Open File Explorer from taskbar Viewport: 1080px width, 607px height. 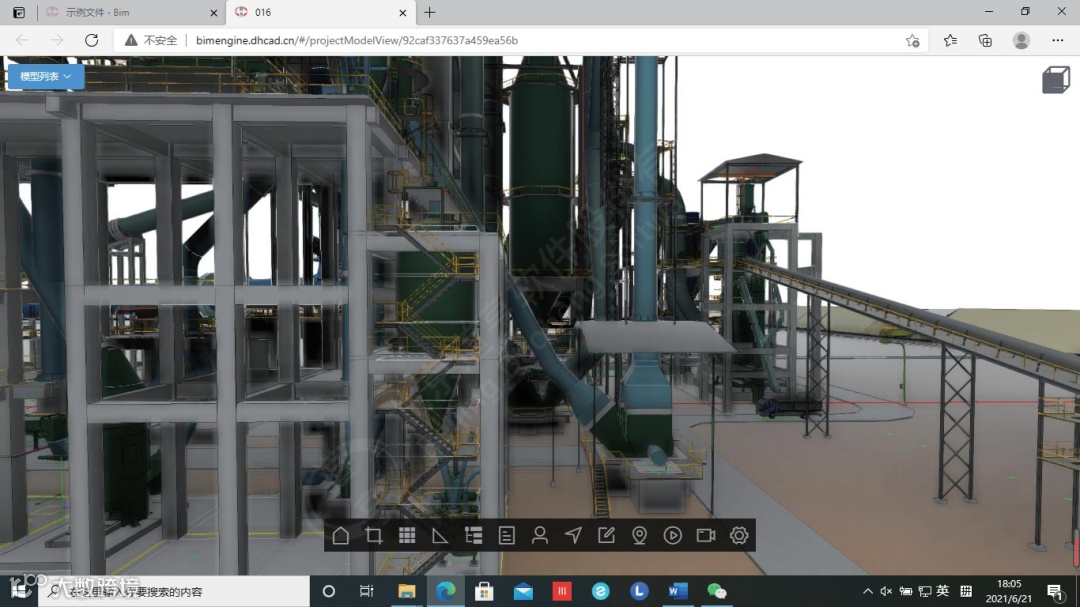tap(407, 591)
